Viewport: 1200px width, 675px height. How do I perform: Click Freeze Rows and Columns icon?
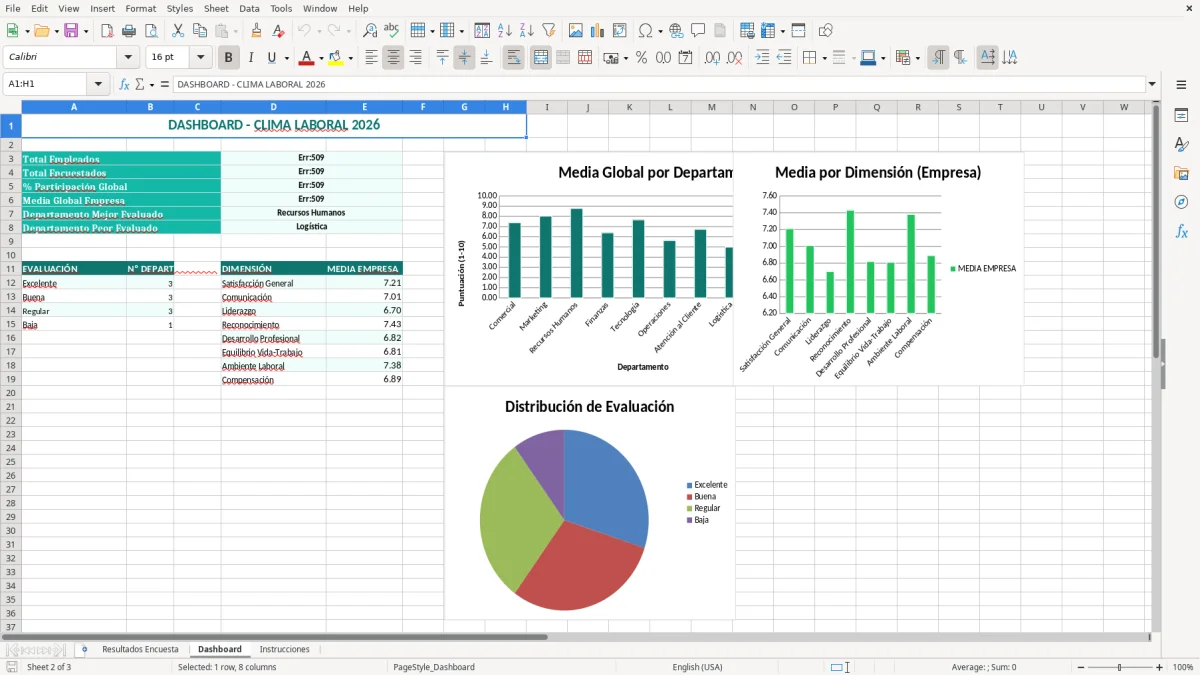tap(769, 31)
